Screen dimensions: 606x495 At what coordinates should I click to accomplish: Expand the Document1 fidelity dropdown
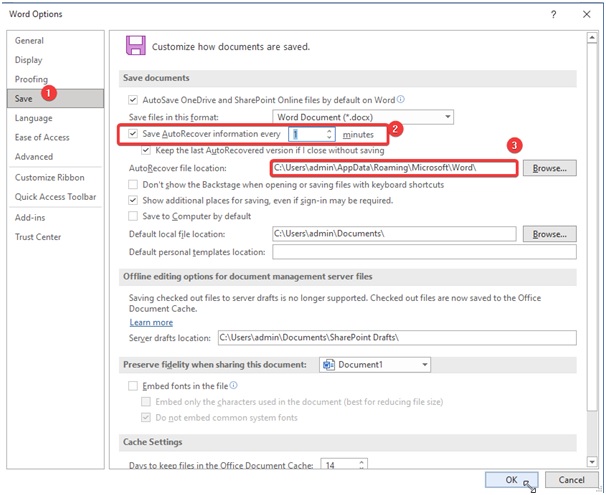(425, 365)
